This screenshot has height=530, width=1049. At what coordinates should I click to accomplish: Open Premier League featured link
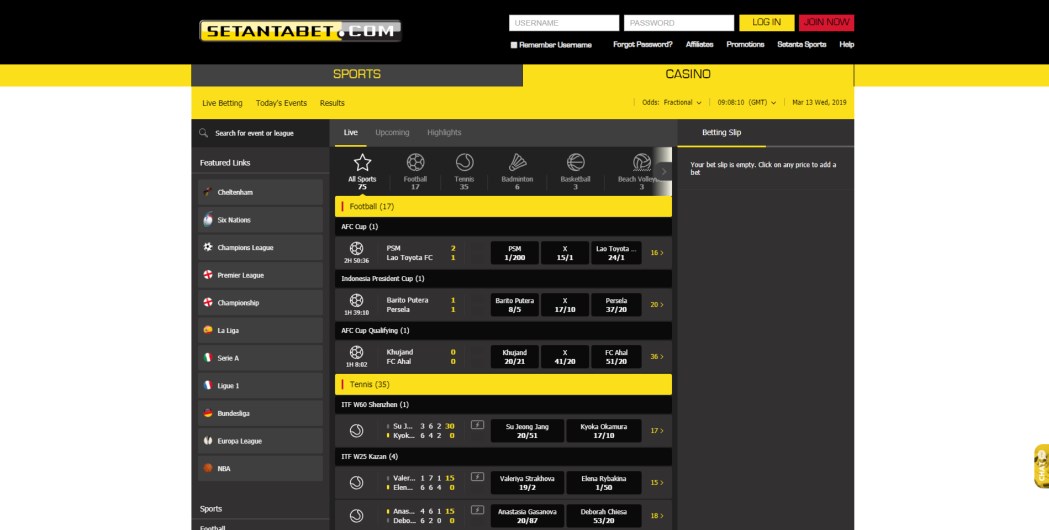260,275
